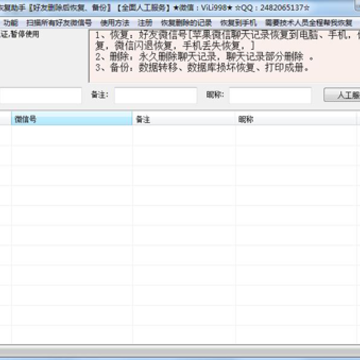Image resolution: width=360 pixels, height=360 pixels.
Task: Sort the list by 备注 column header
Action: 184,119
